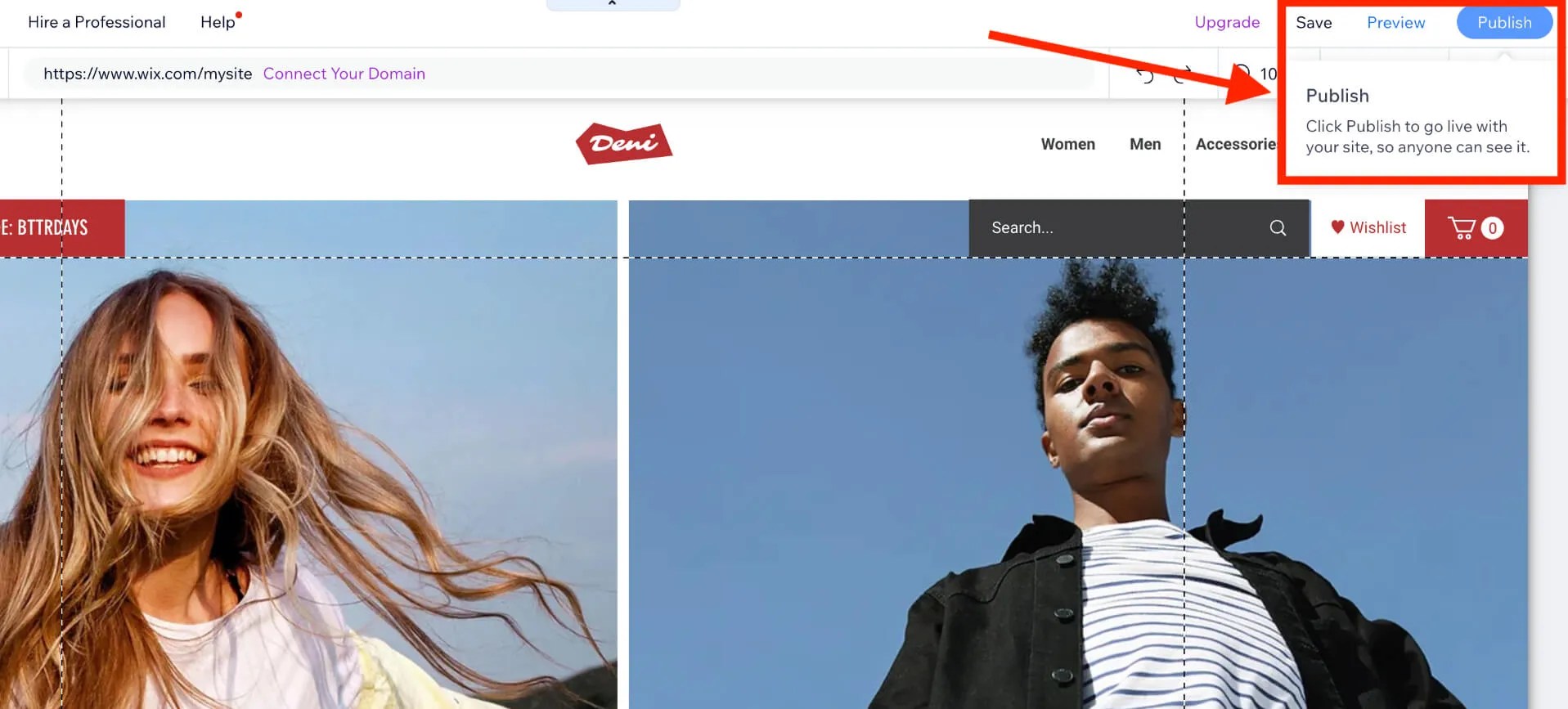Click the Connect Your Domain link

(x=344, y=74)
